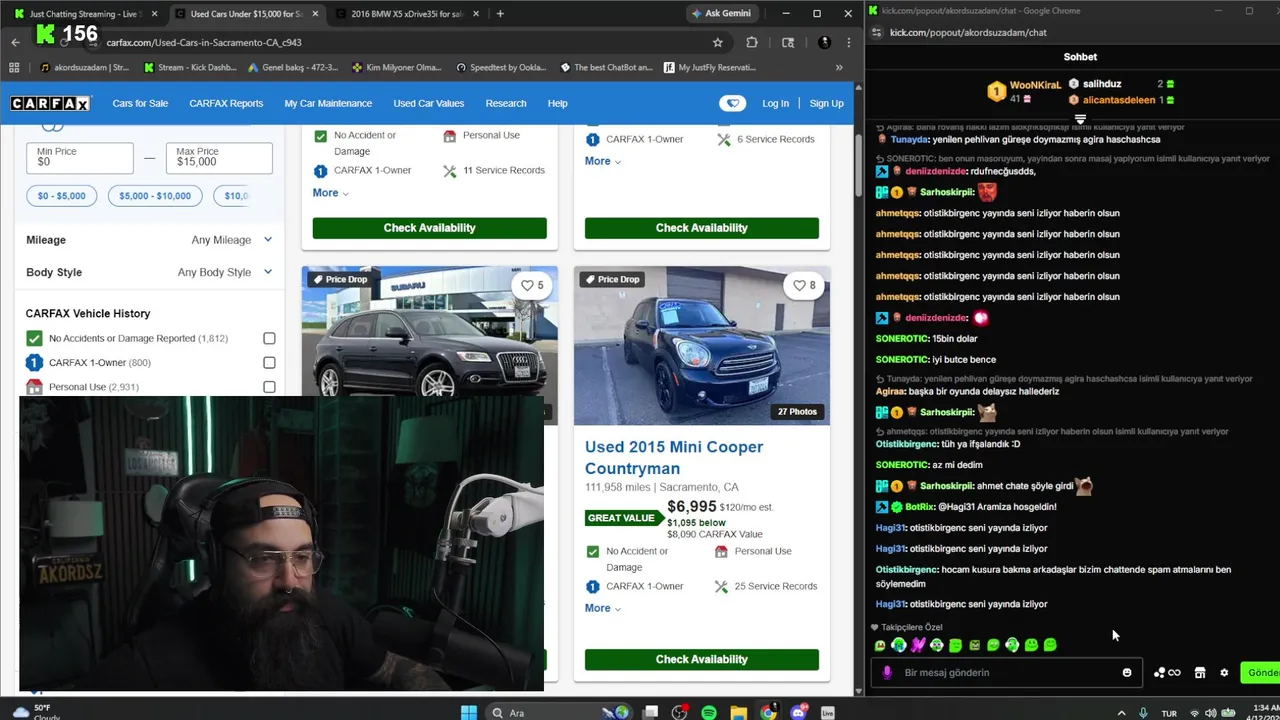The width and height of the screenshot is (1280, 720).
Task: Favorite the Mini Cooper listing with 8 hearts
Action: 804,285
